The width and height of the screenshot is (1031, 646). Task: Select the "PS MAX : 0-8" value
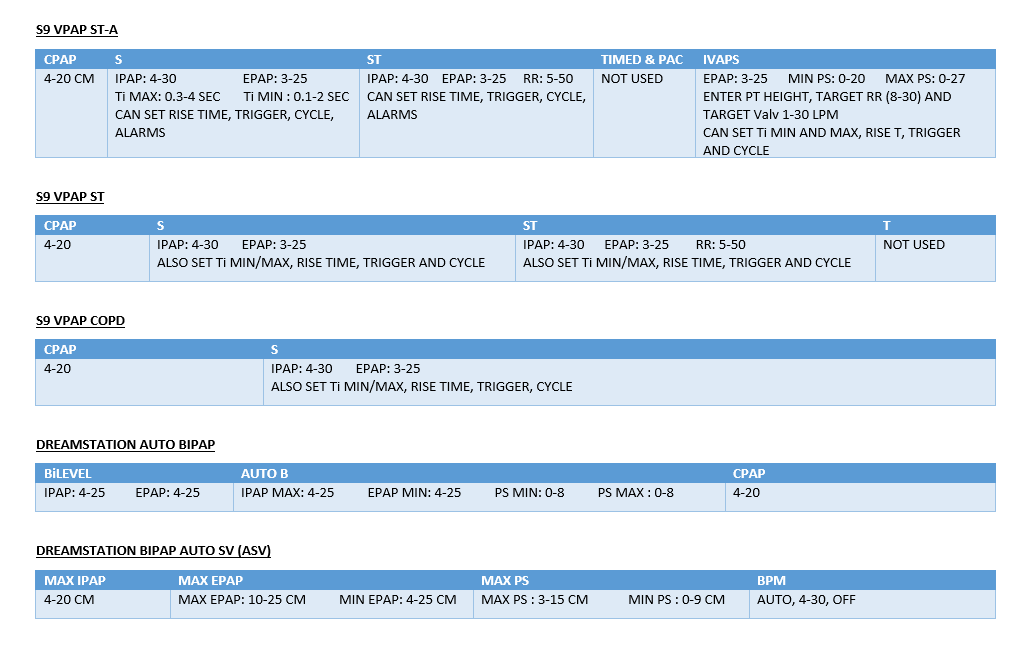636,493
